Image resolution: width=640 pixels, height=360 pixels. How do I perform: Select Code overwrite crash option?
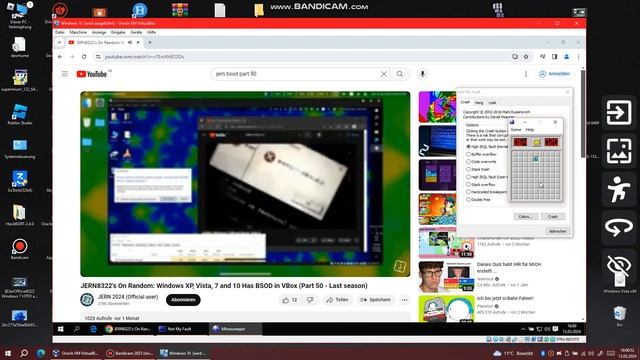point(469,162)
